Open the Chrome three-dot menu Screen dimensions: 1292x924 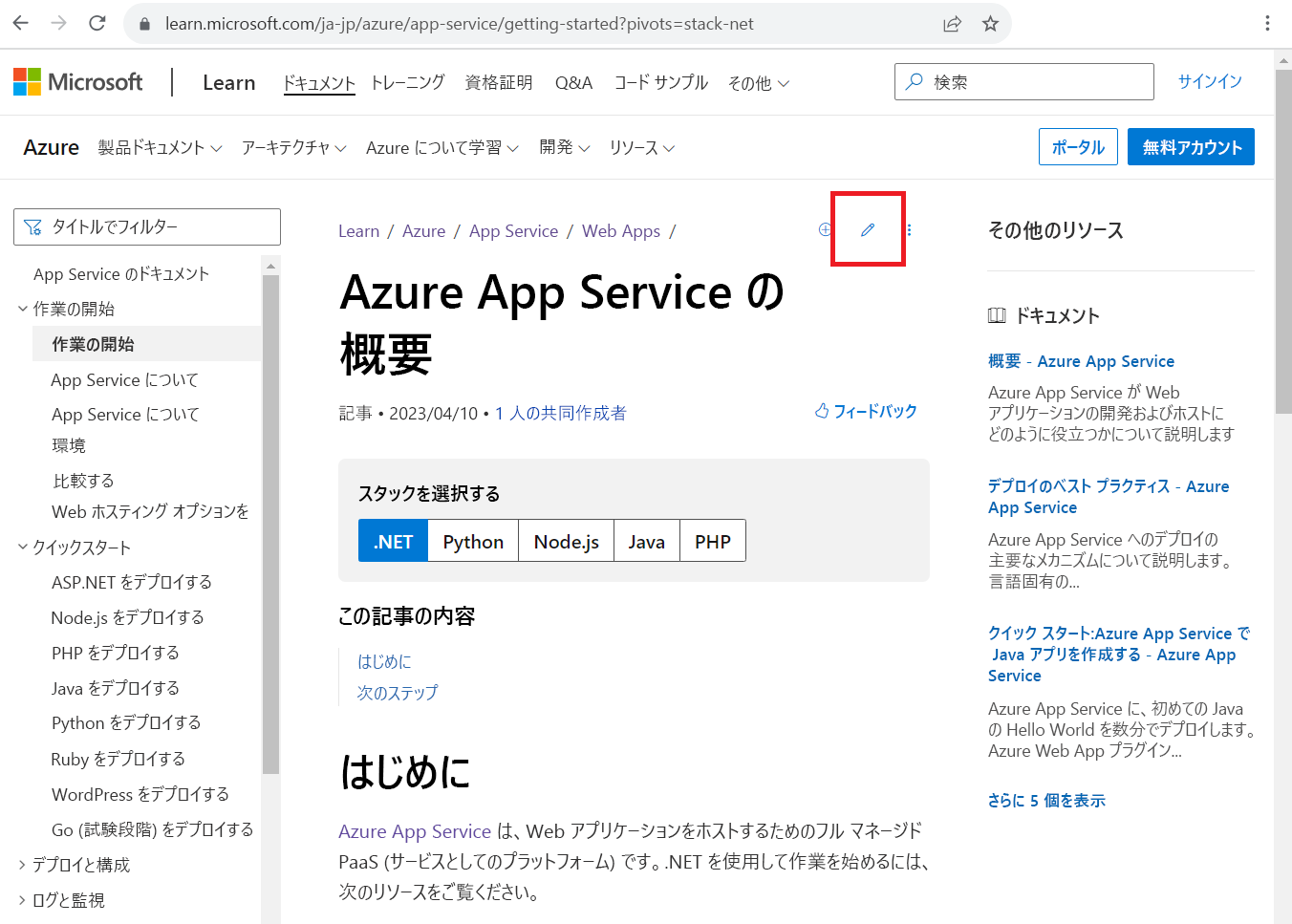[x=1267, y=24]
